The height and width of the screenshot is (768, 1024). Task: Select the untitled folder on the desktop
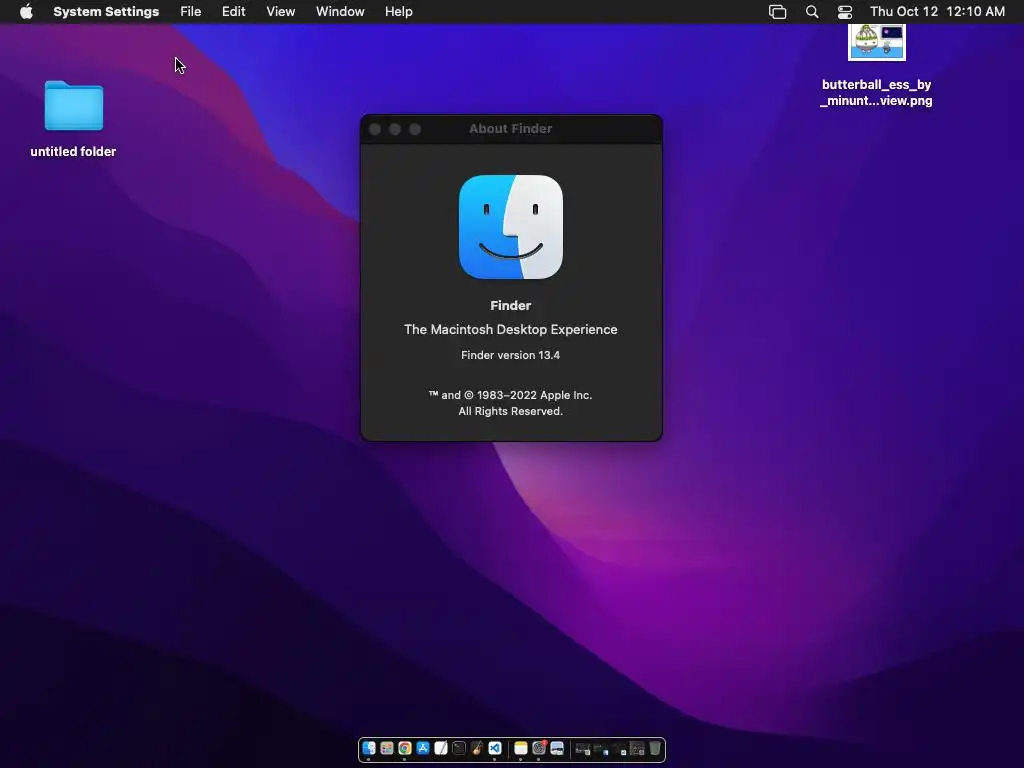[74, 106]
